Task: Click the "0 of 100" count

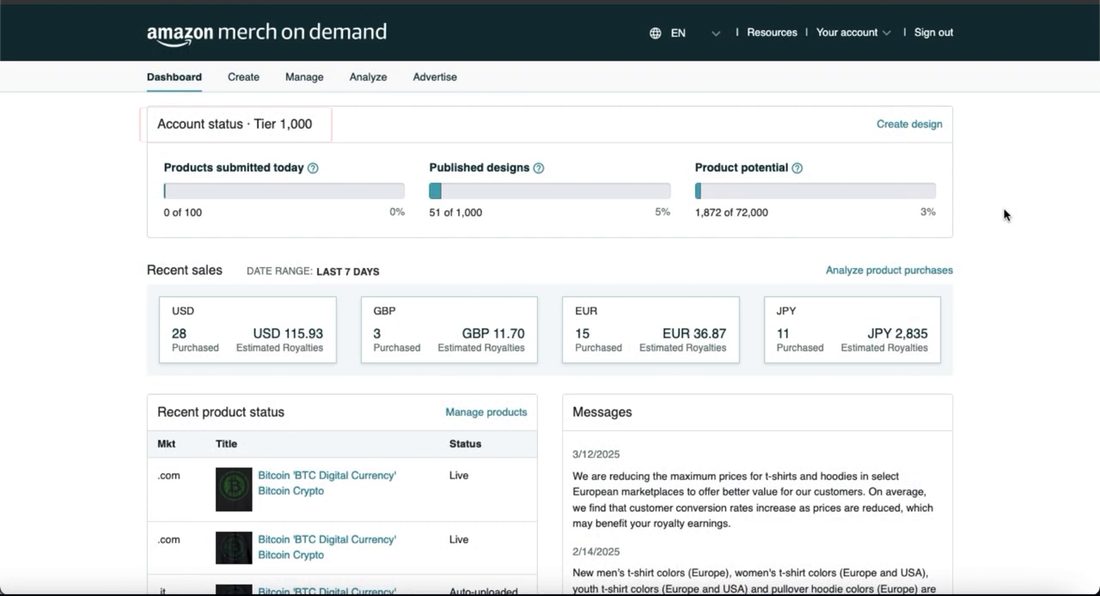Action: [182, 212]
